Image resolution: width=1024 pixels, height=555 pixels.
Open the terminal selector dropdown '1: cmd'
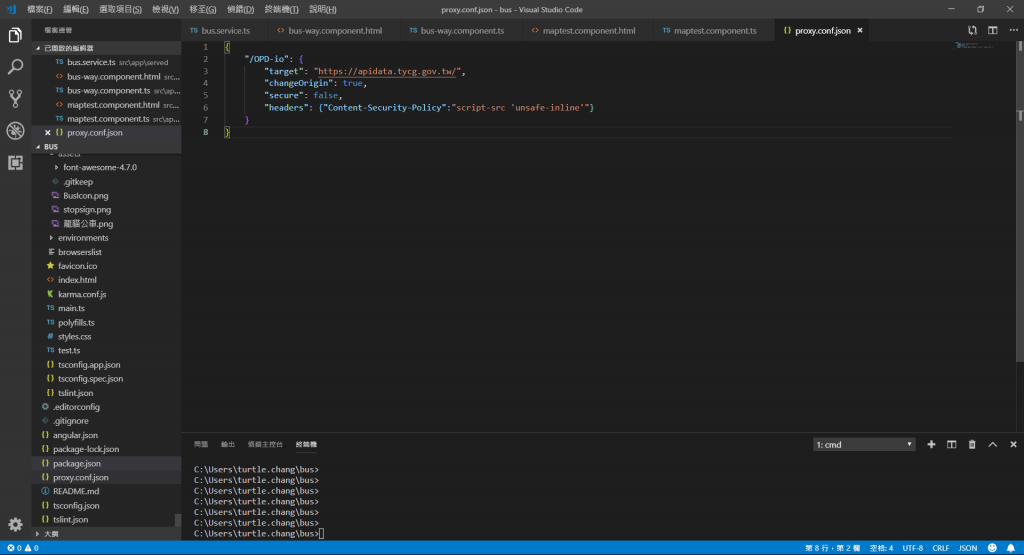pyautogui.click(x=863, y=445)
